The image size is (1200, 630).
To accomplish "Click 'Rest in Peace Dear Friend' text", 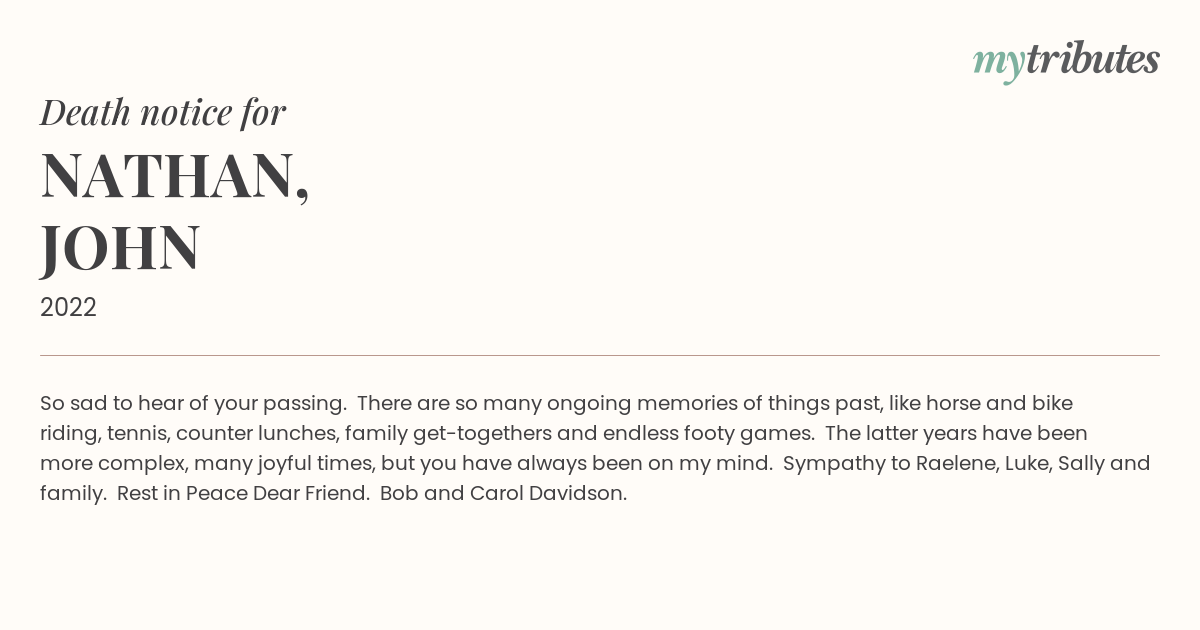I will tap(242, 494).
